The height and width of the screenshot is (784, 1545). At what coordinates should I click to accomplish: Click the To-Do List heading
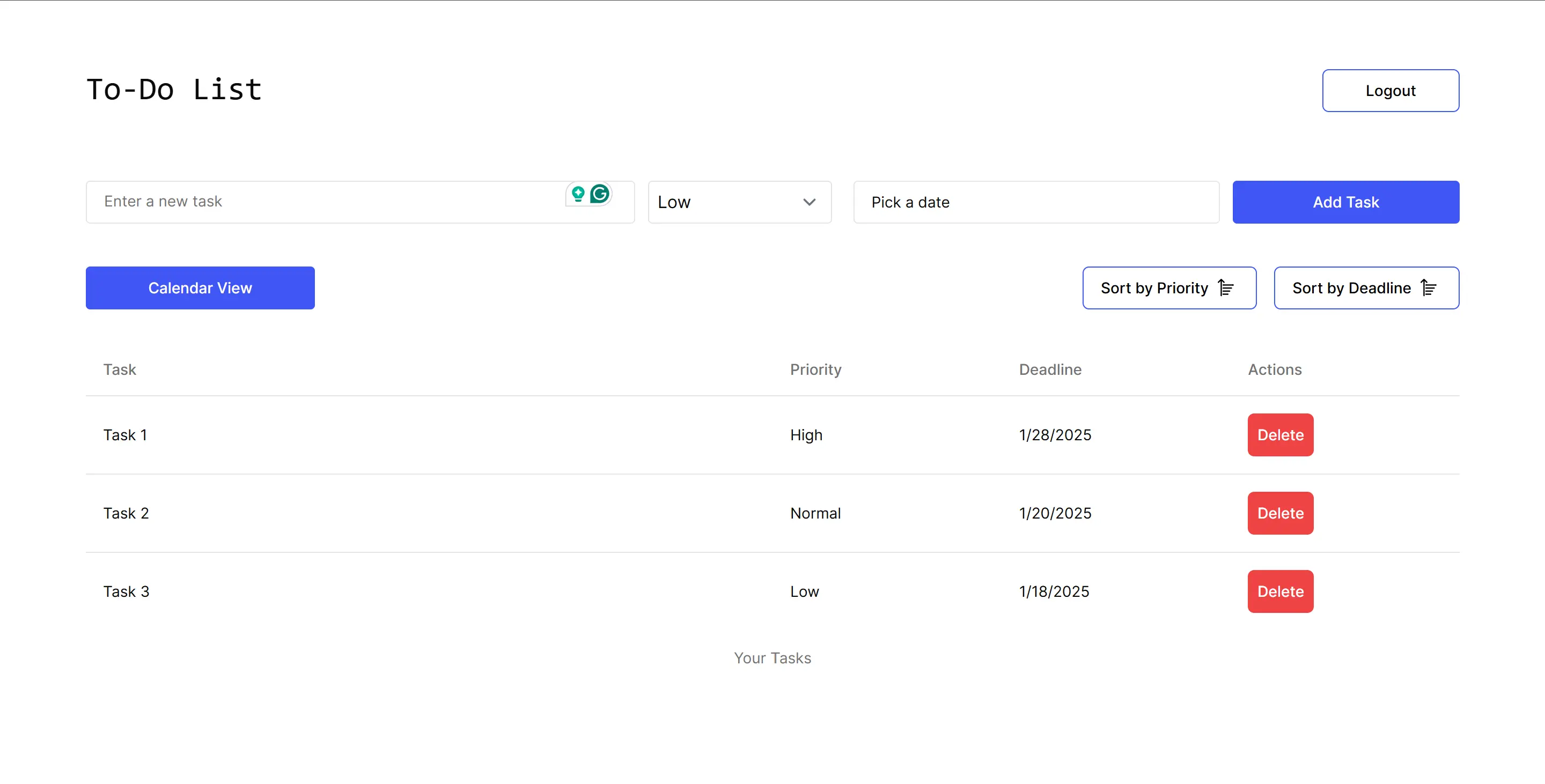174,90
